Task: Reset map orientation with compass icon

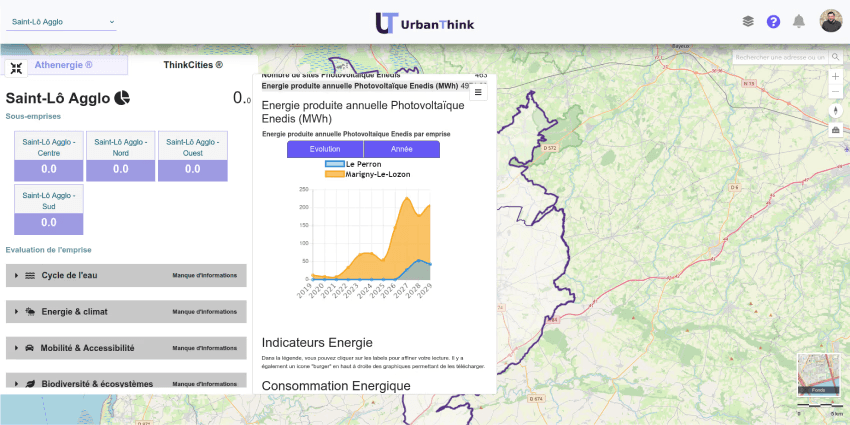Action: [835, 111]
